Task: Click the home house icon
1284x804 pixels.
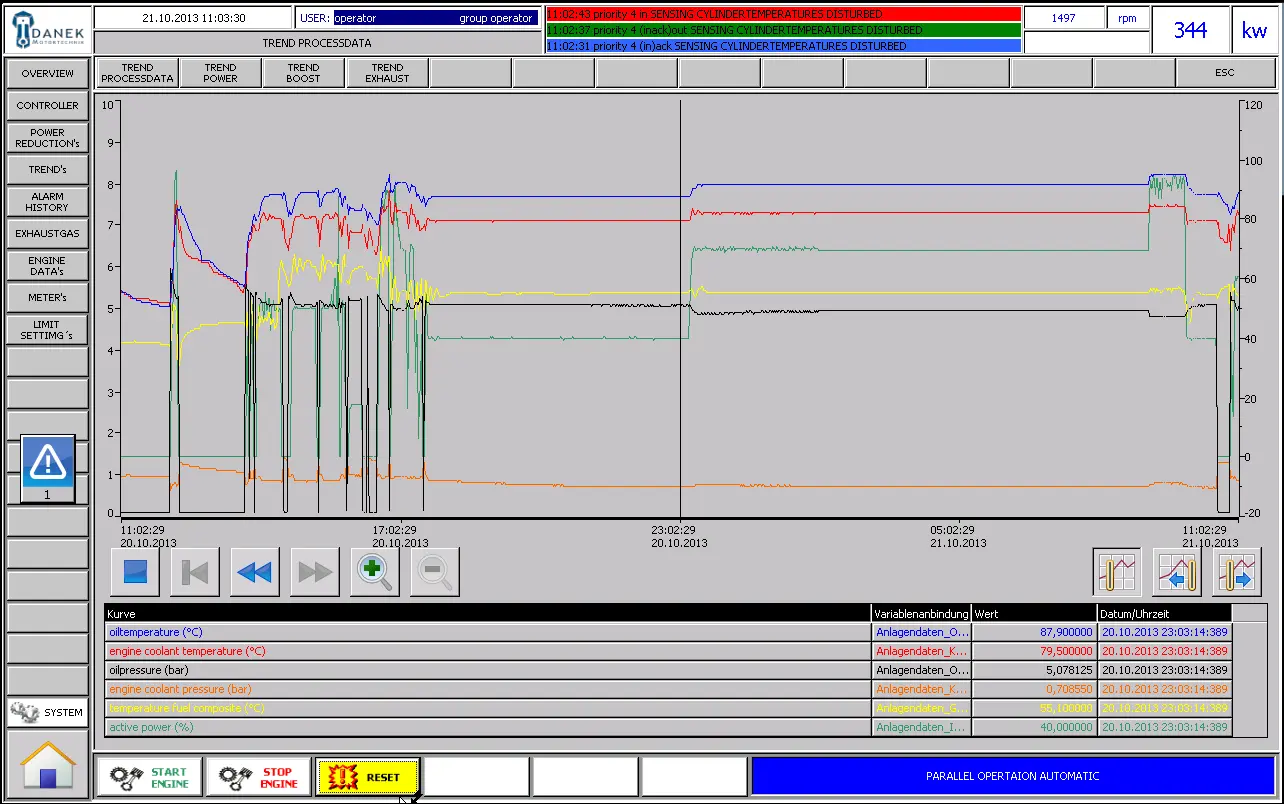Action: (47, 764)
